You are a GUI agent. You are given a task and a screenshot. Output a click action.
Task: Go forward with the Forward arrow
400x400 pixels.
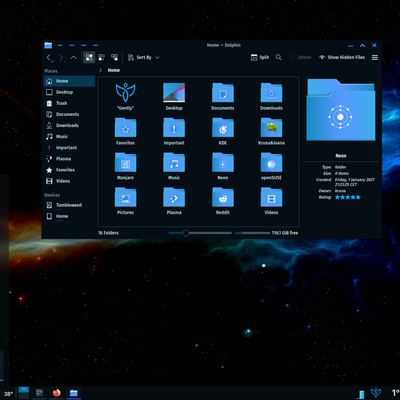coord(61,58)
